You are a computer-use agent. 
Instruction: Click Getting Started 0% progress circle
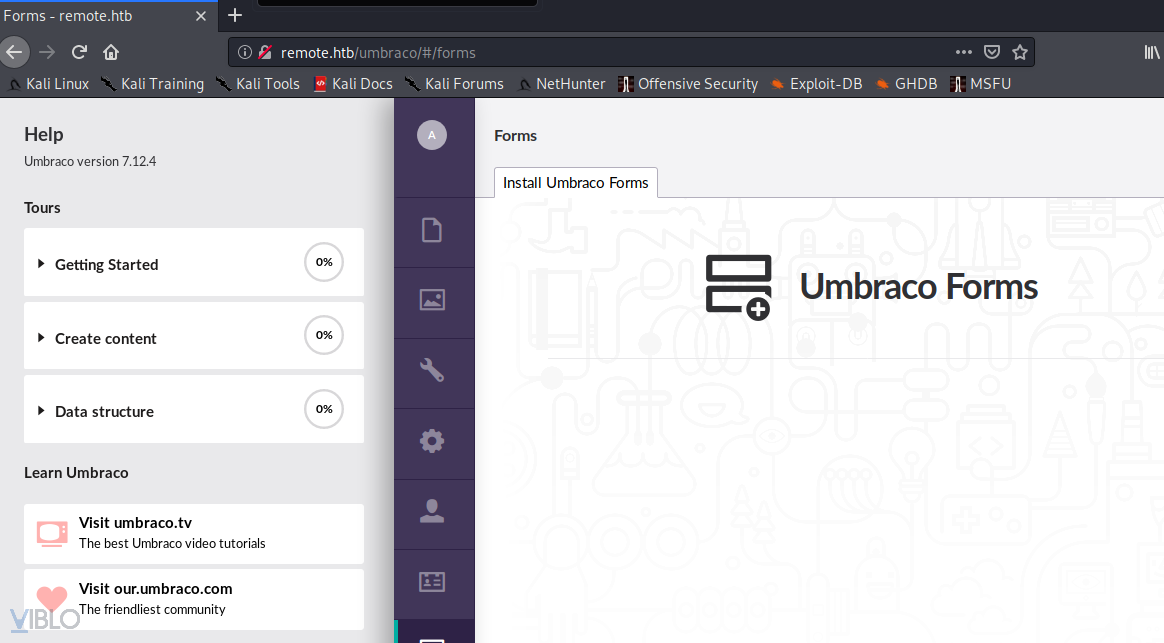coord(324,262)
